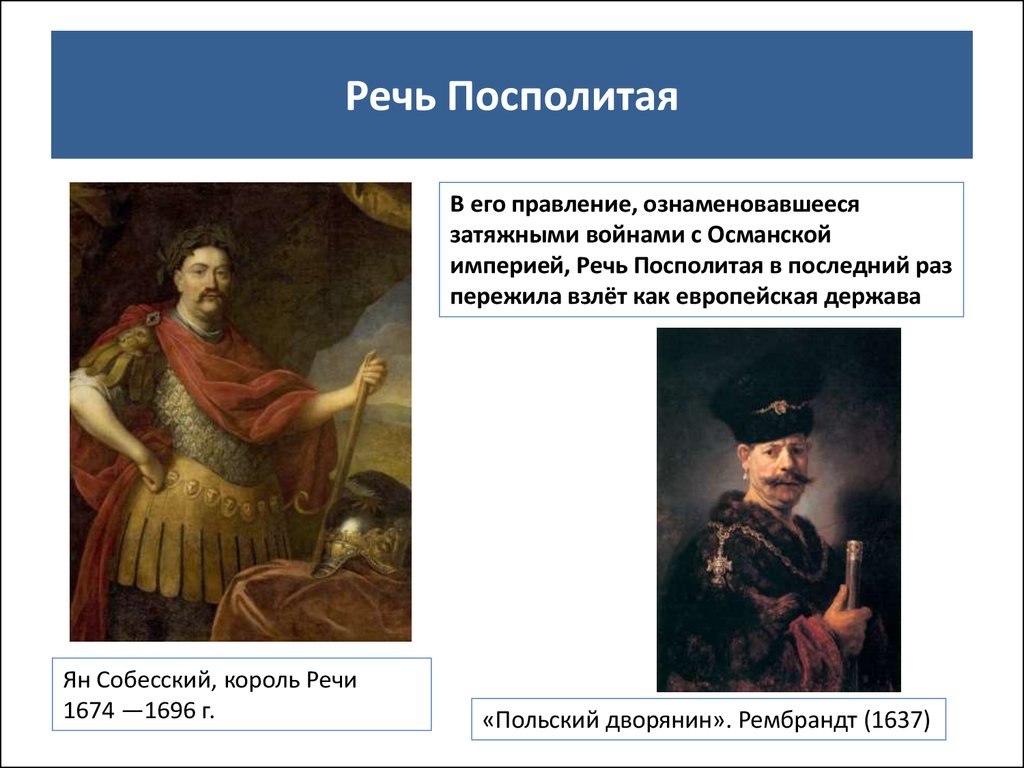Image resolution: width=1024 pixels, height=768 pixels.
Task: Select the caption "Ян Собесский, король Речи"
Action: tap(210, 680)
